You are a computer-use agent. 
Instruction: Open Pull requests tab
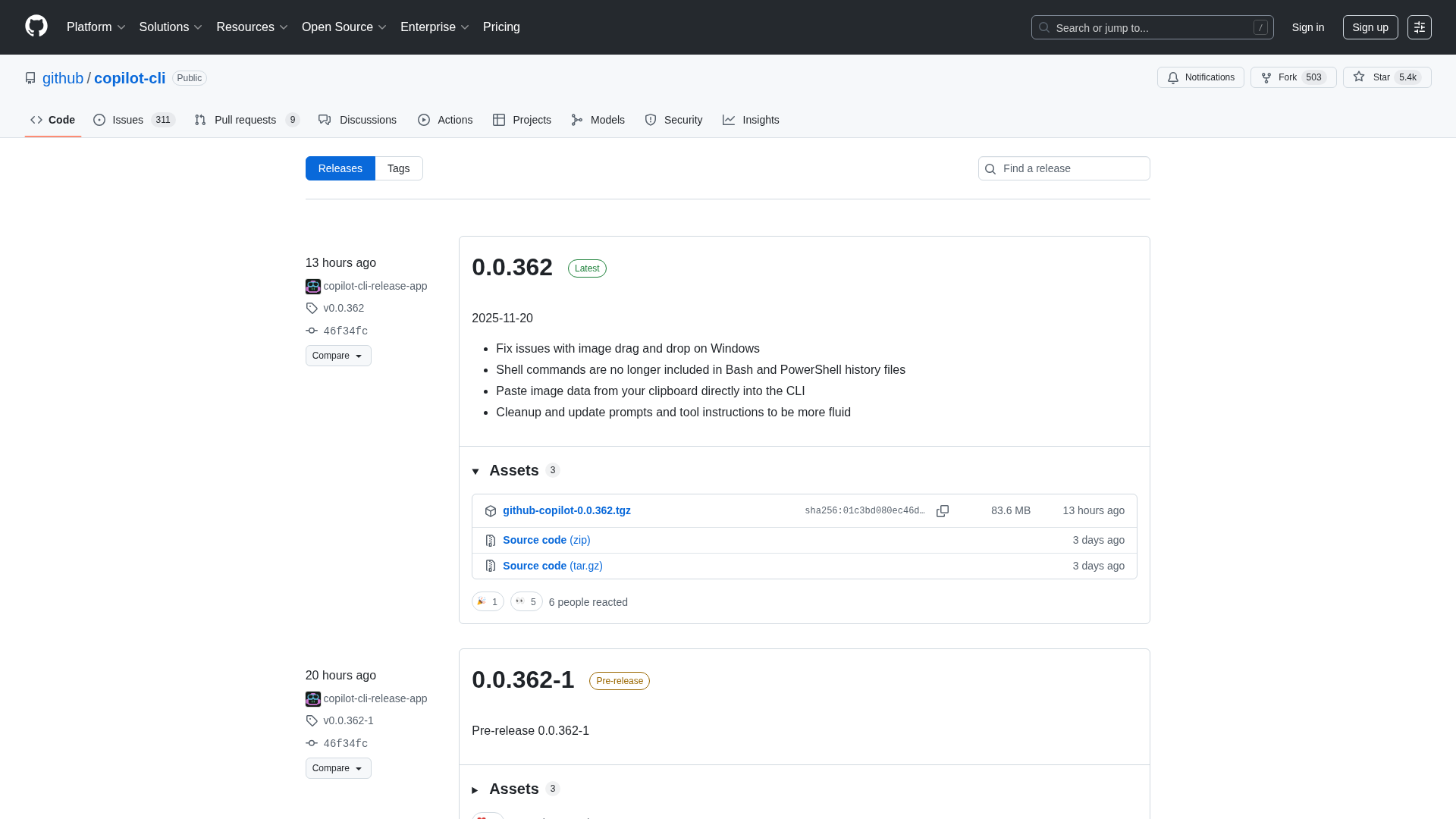tap(246, 120)
